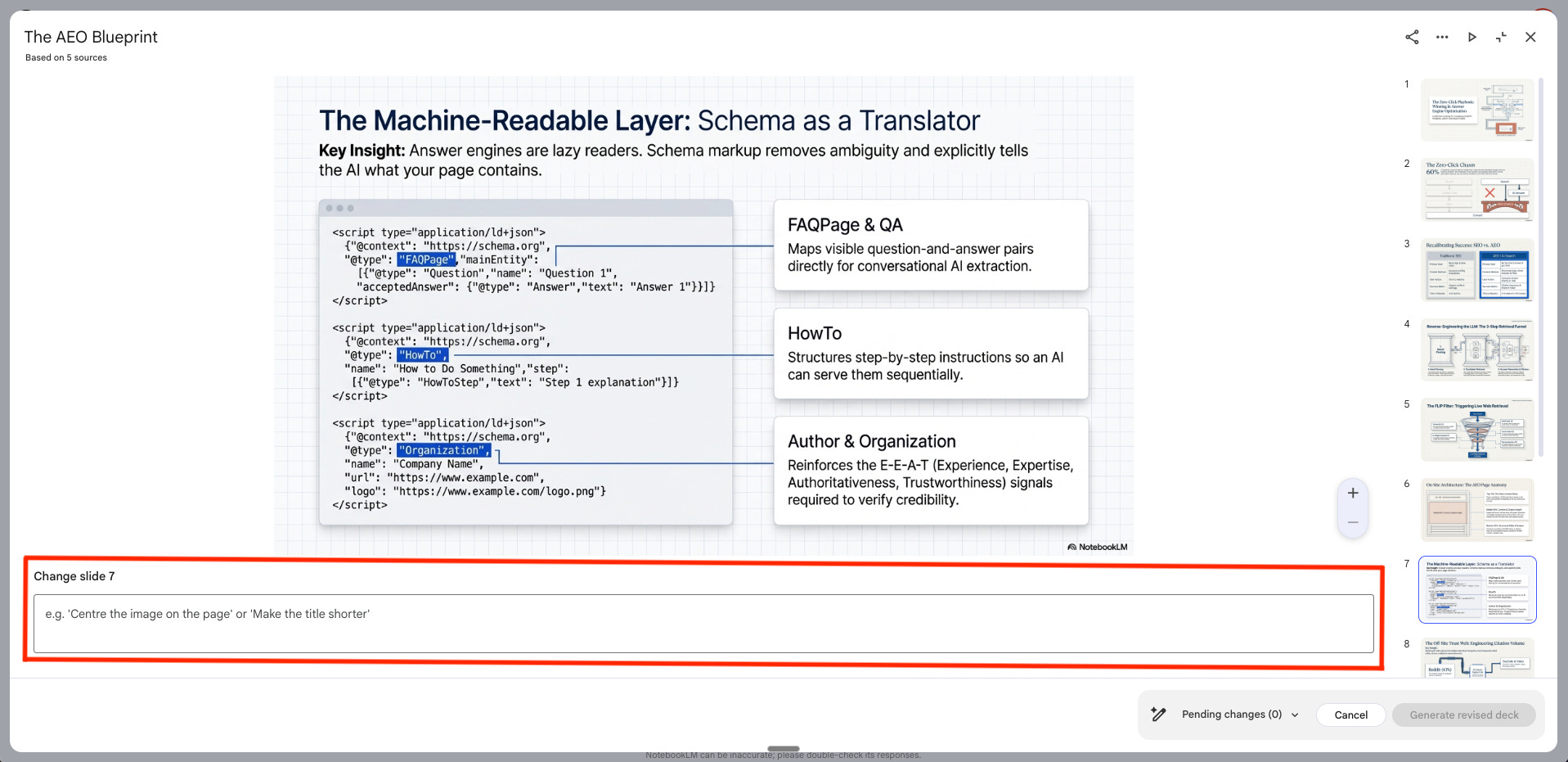Select slide 4 thumbnail

(1477, 350)
